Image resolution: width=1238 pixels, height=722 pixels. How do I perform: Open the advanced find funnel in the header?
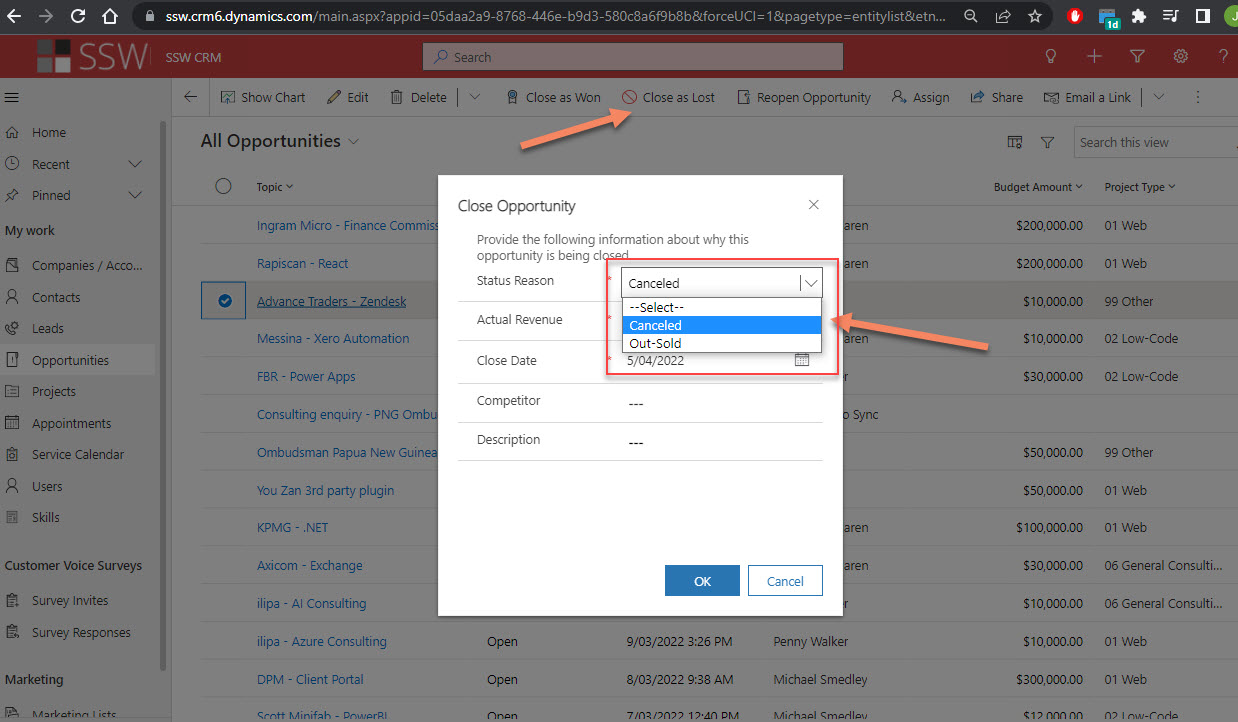click(1137, 57)
